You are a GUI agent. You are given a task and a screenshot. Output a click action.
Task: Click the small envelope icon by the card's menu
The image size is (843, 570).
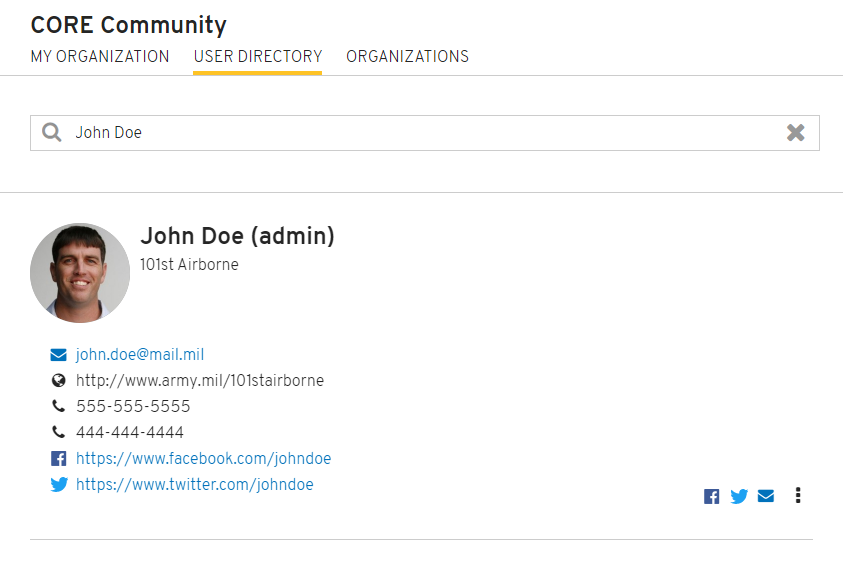point(766,496)
